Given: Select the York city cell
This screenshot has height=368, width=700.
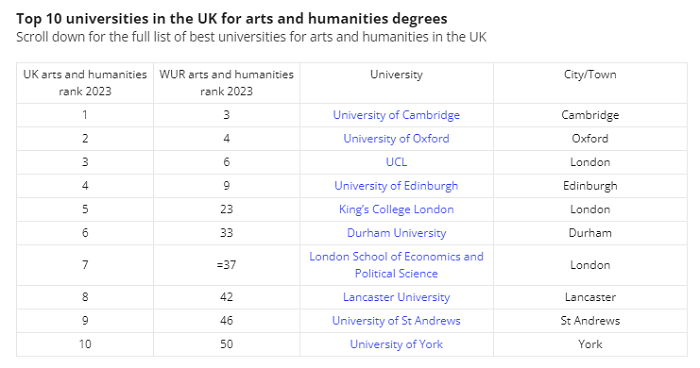Looking at the screenshot, I should [590, 344].
